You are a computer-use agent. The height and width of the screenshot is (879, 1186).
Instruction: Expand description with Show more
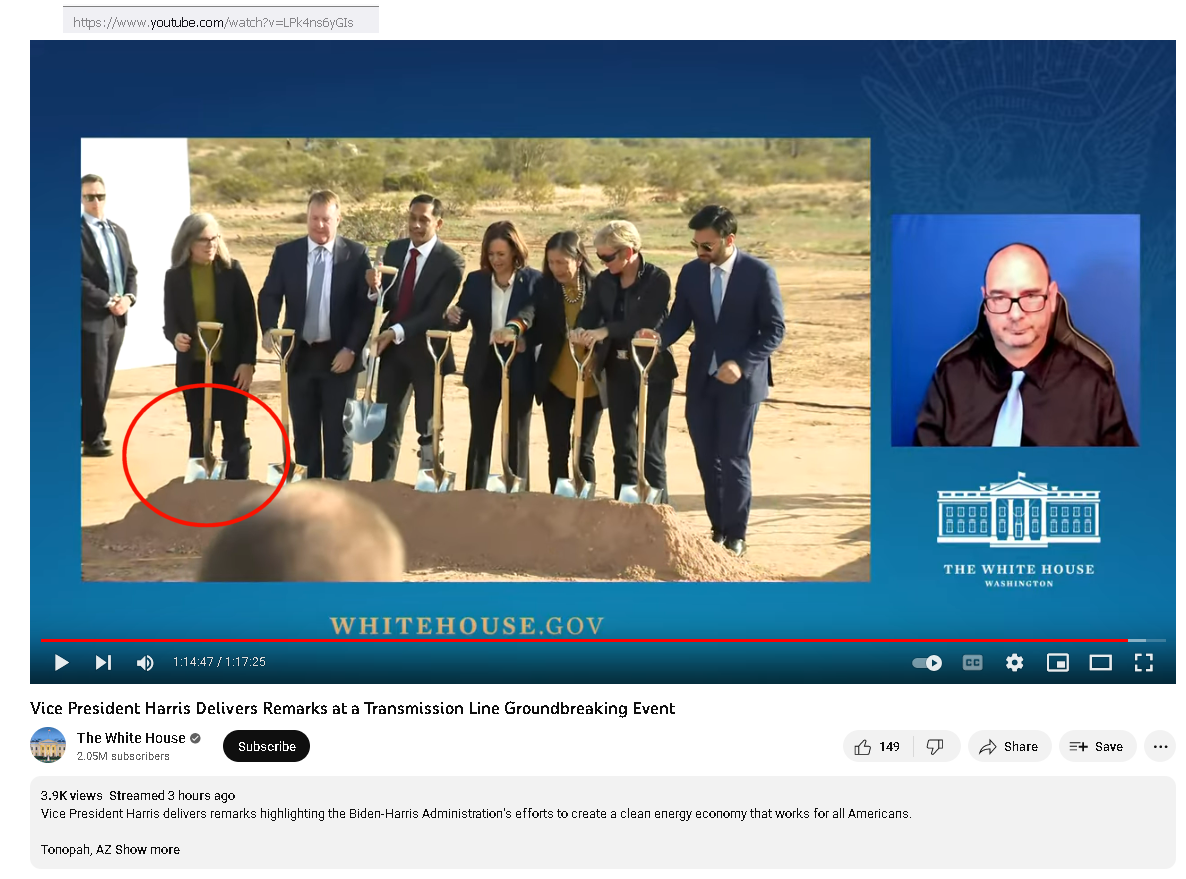tap(147, 849)
